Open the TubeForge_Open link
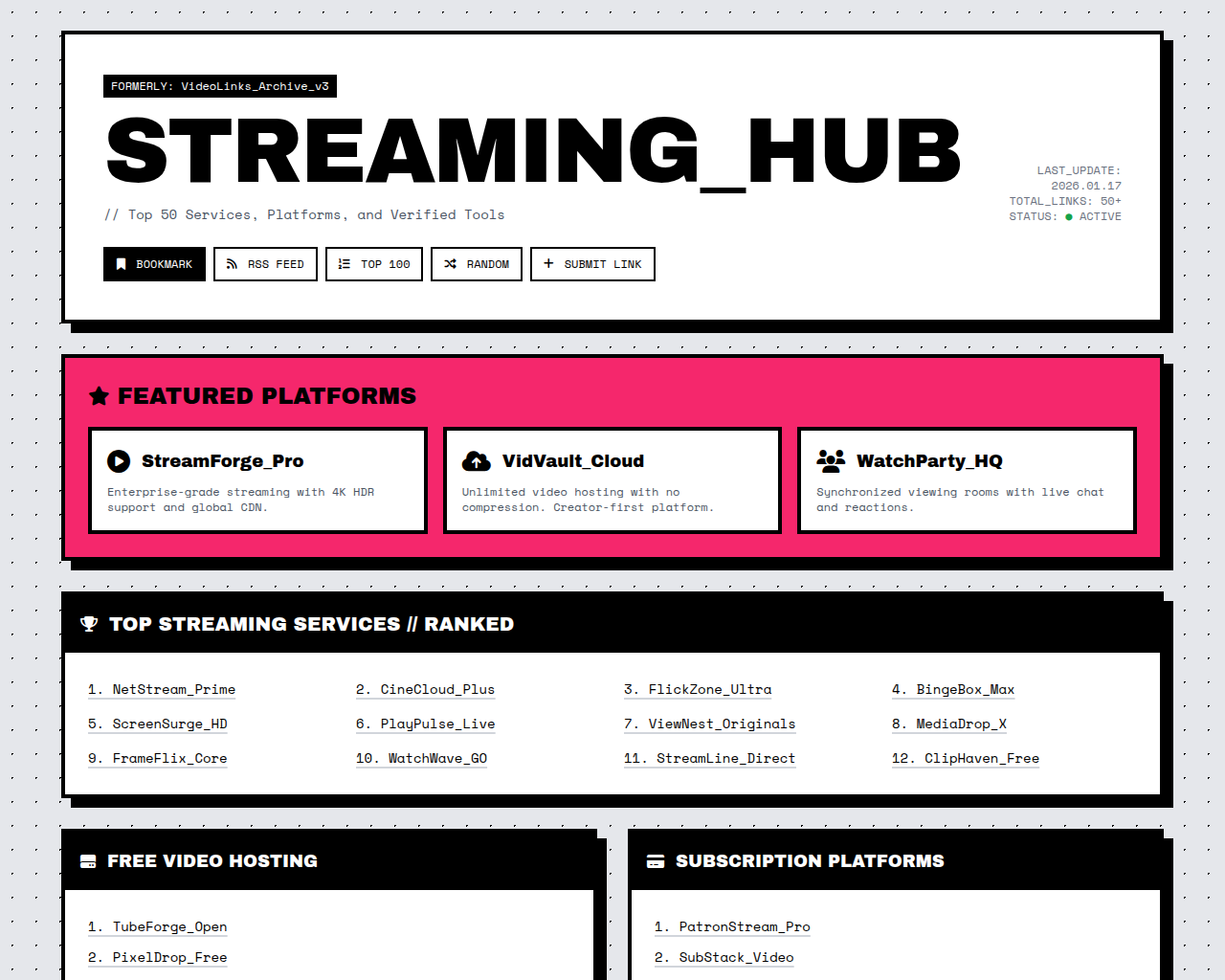This screenshot has height=980, width=1225. point(157,926)
